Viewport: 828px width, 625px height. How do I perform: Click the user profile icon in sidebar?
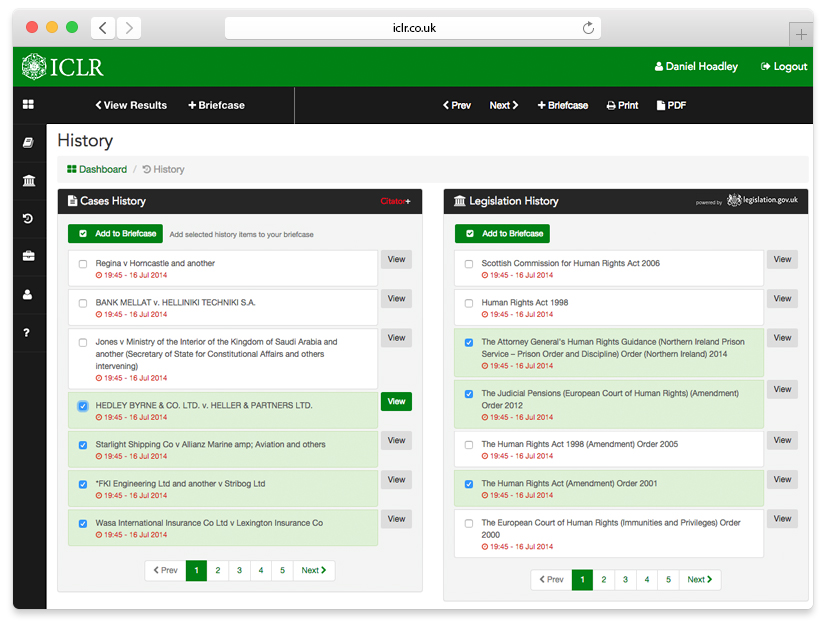point(29,295)
